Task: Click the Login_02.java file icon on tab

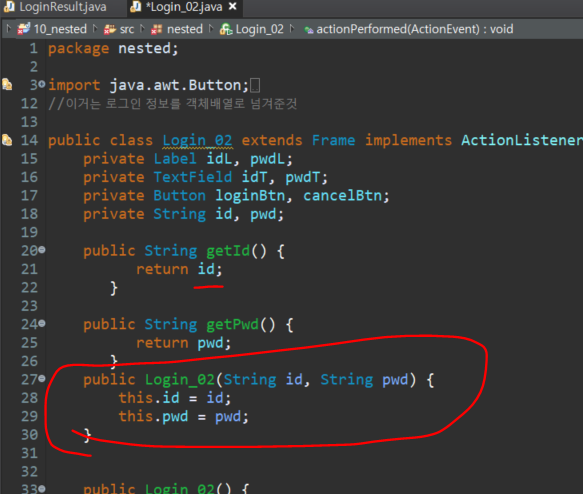Action: pyautogui.click(x=136, y=6)
